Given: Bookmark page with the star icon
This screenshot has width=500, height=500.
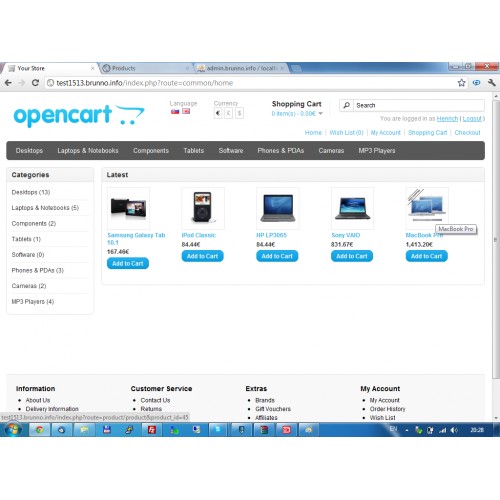Looking at the screenshot, I should [x=461, y=83].
